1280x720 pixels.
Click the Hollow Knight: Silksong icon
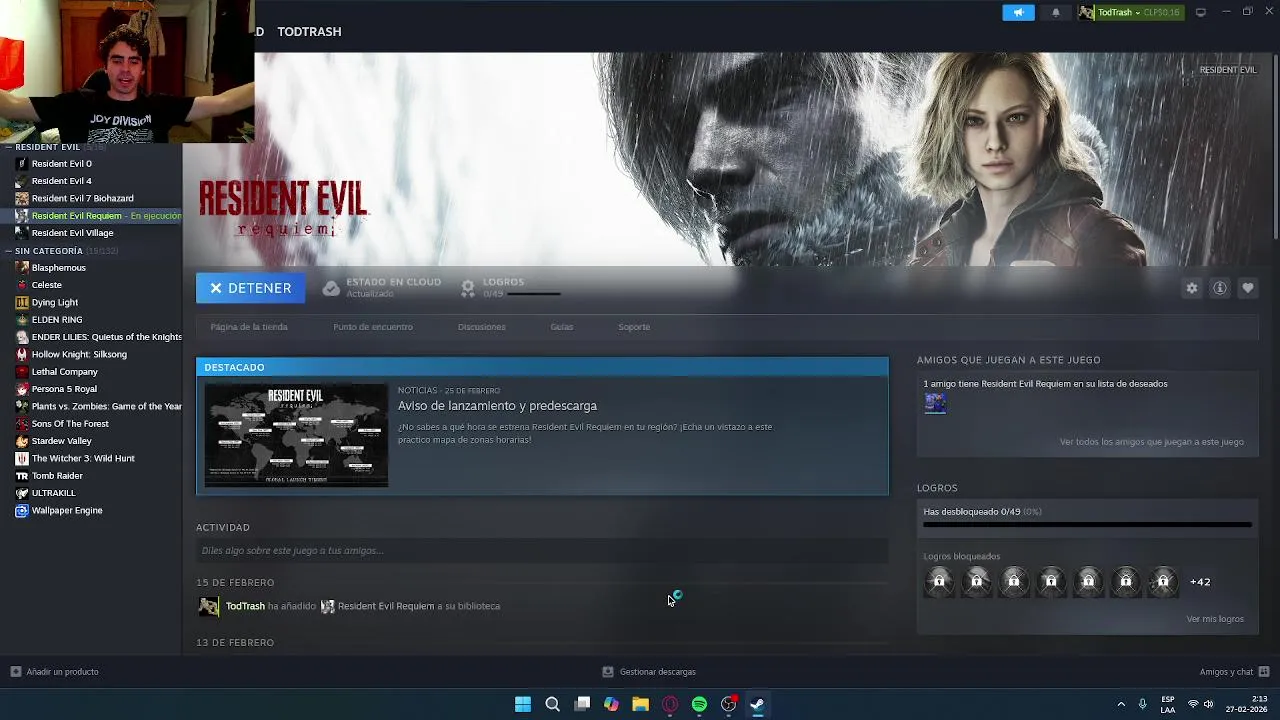pyautogui.click(x=22, y=354)
